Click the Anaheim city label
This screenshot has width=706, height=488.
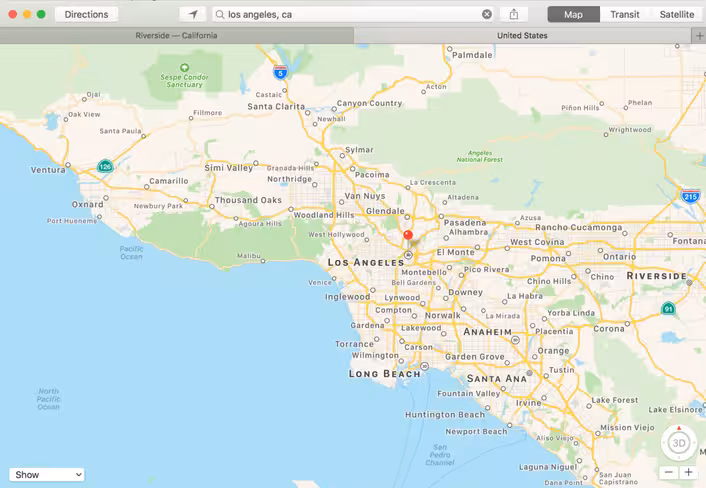488,332
